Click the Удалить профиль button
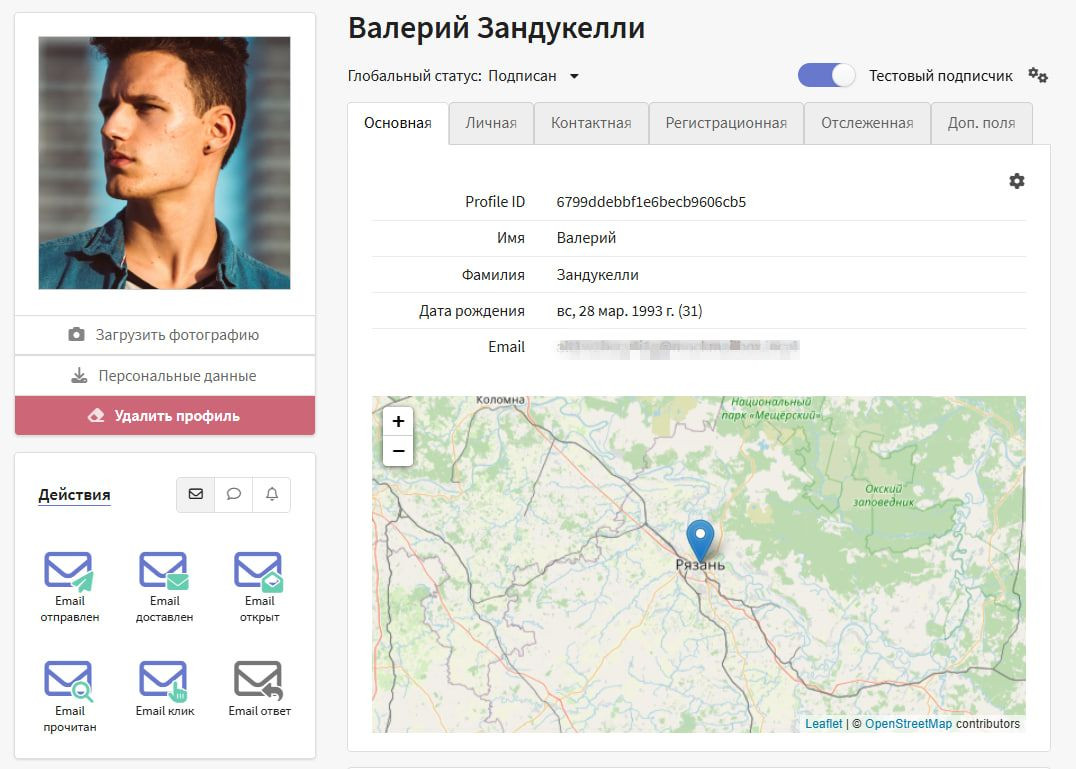The height and width of the screenshot is (769, 1076). (x=165, y=416)
